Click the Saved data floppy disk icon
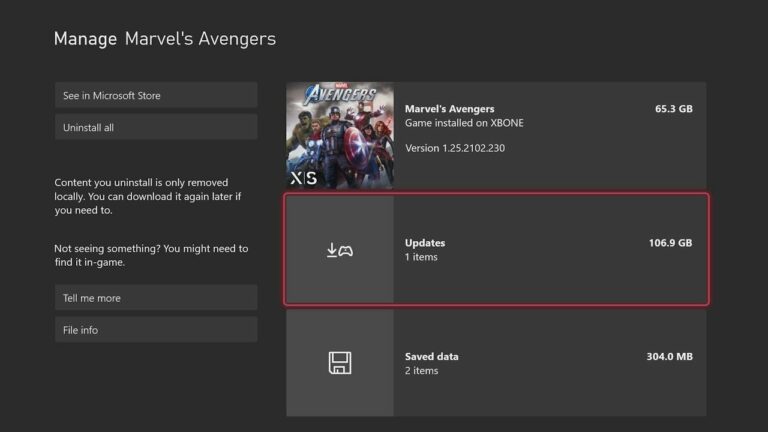The width and height of the screenshot is (768, 432). pos(340,363)
